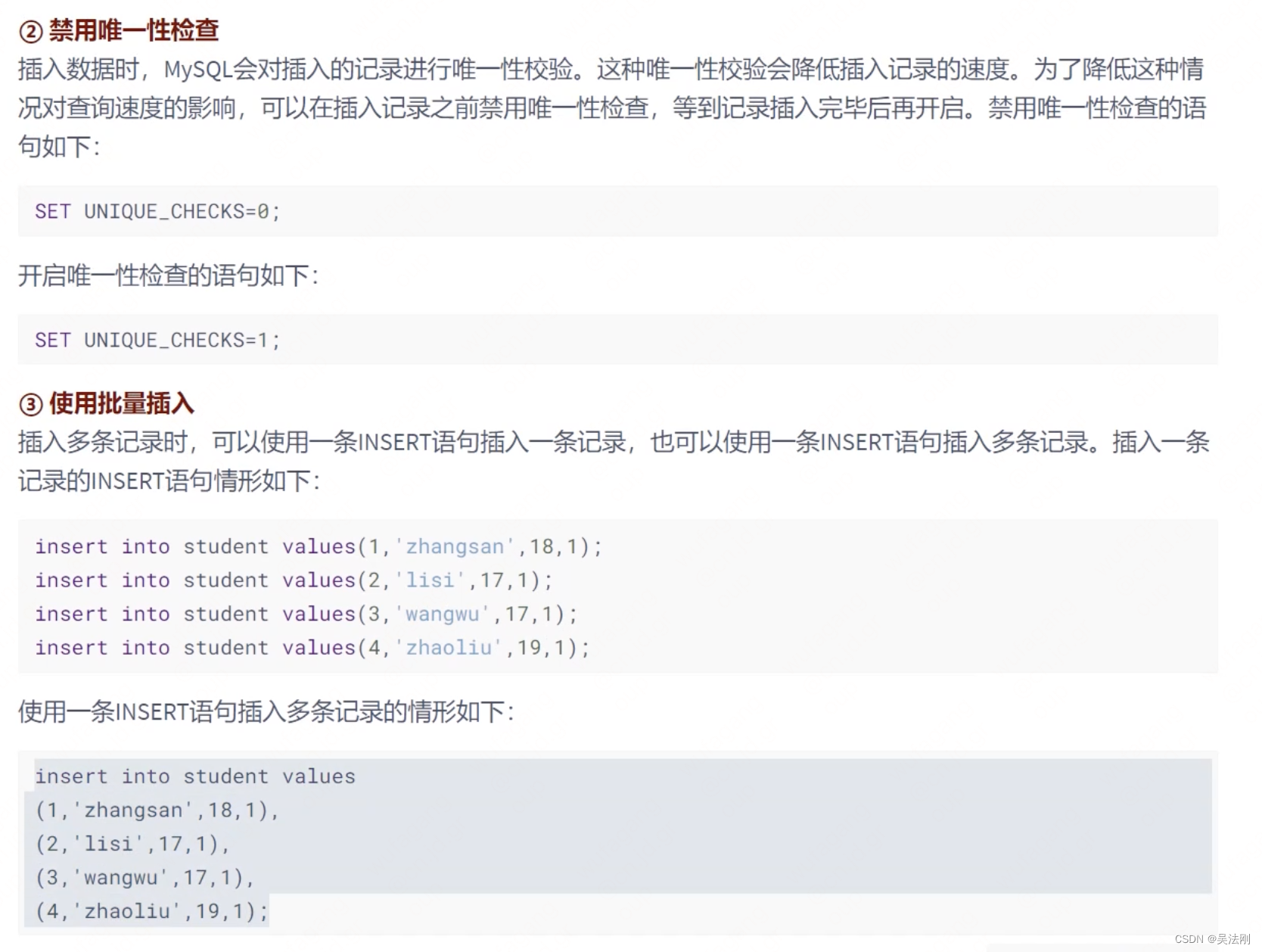Click the batch row "(1,'zhangsan',18,1),"
Viewport: 1262px width, 952px height.
pyautogui.click(x=157, y=810)
